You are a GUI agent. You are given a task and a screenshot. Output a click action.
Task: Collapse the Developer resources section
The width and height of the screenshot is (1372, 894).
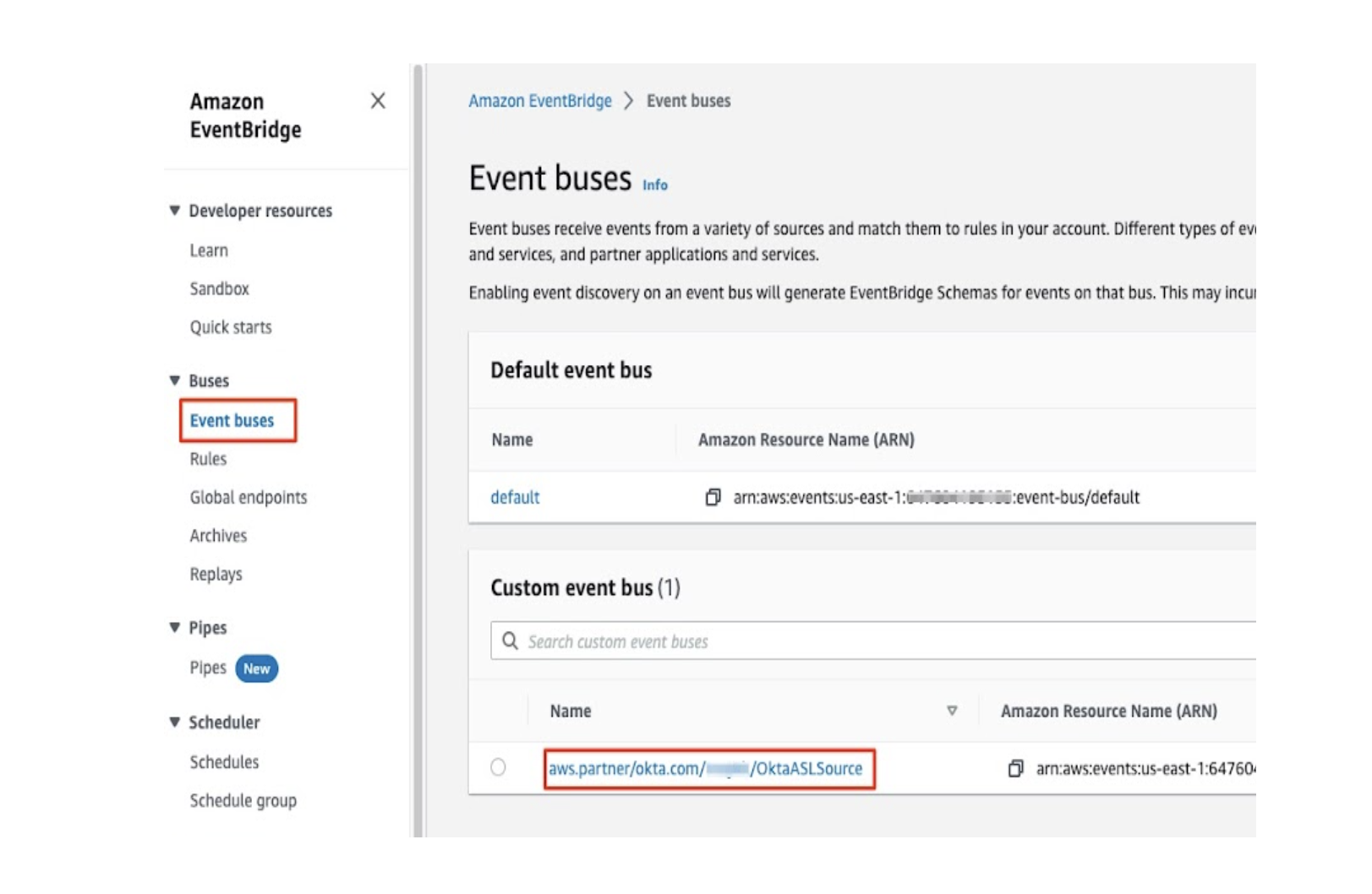click(x=175, y=210)
